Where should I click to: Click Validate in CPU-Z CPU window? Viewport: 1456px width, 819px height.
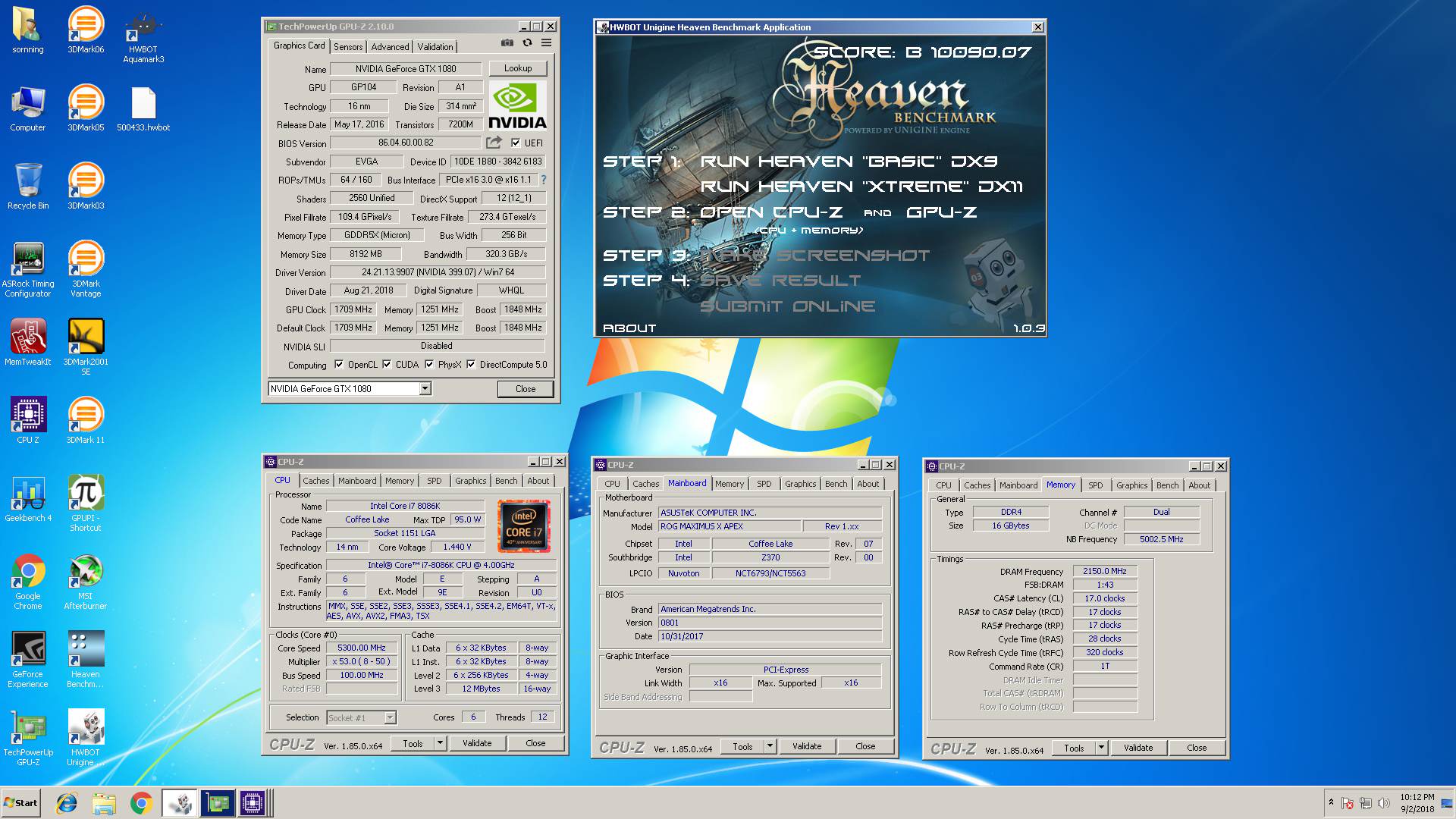tap(477, 743)
